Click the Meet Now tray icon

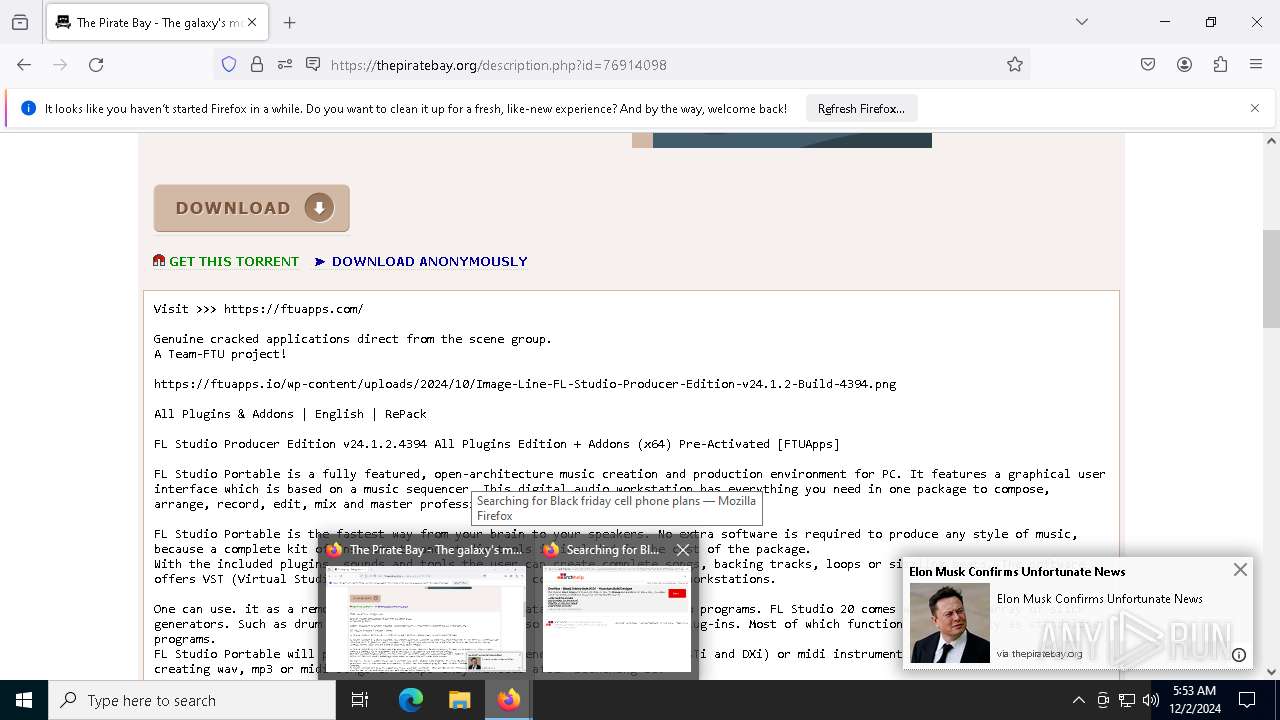(x=1103, y=700)
